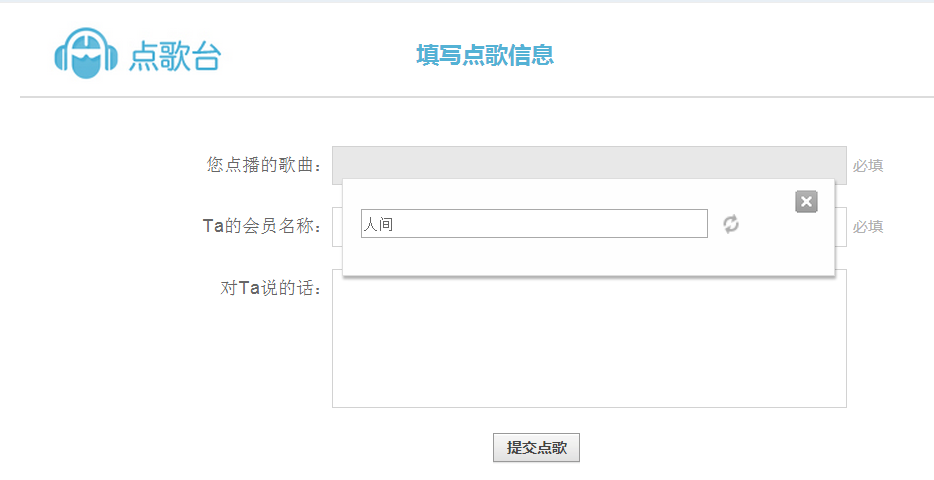The height and width of the screenshot is (480, 934).
Task: Click the 对Ta说的话 label
Action: (x=271, y=288)
